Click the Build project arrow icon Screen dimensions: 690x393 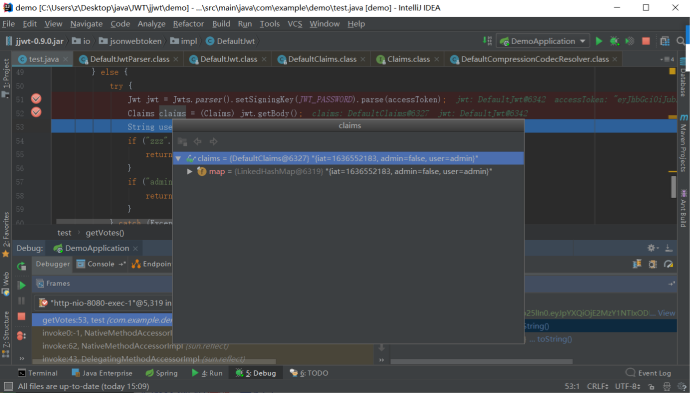point(487,40)
